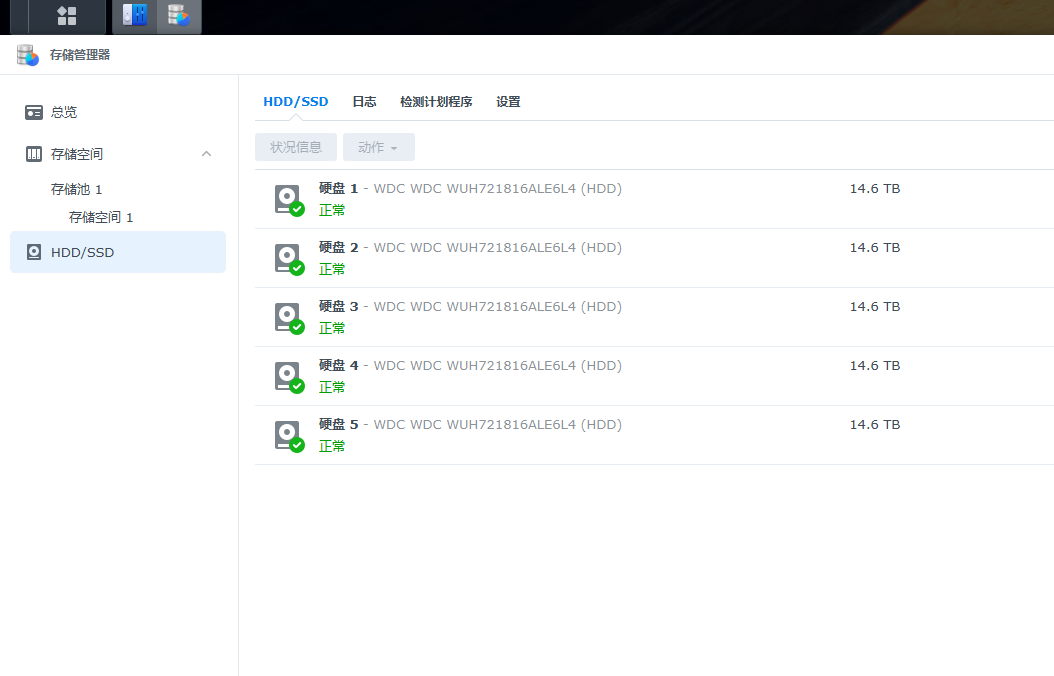The width and height of the screenshot is (1054, 676).
Task: Select the 硬盘 2 row title
Action: coord(470,247)
